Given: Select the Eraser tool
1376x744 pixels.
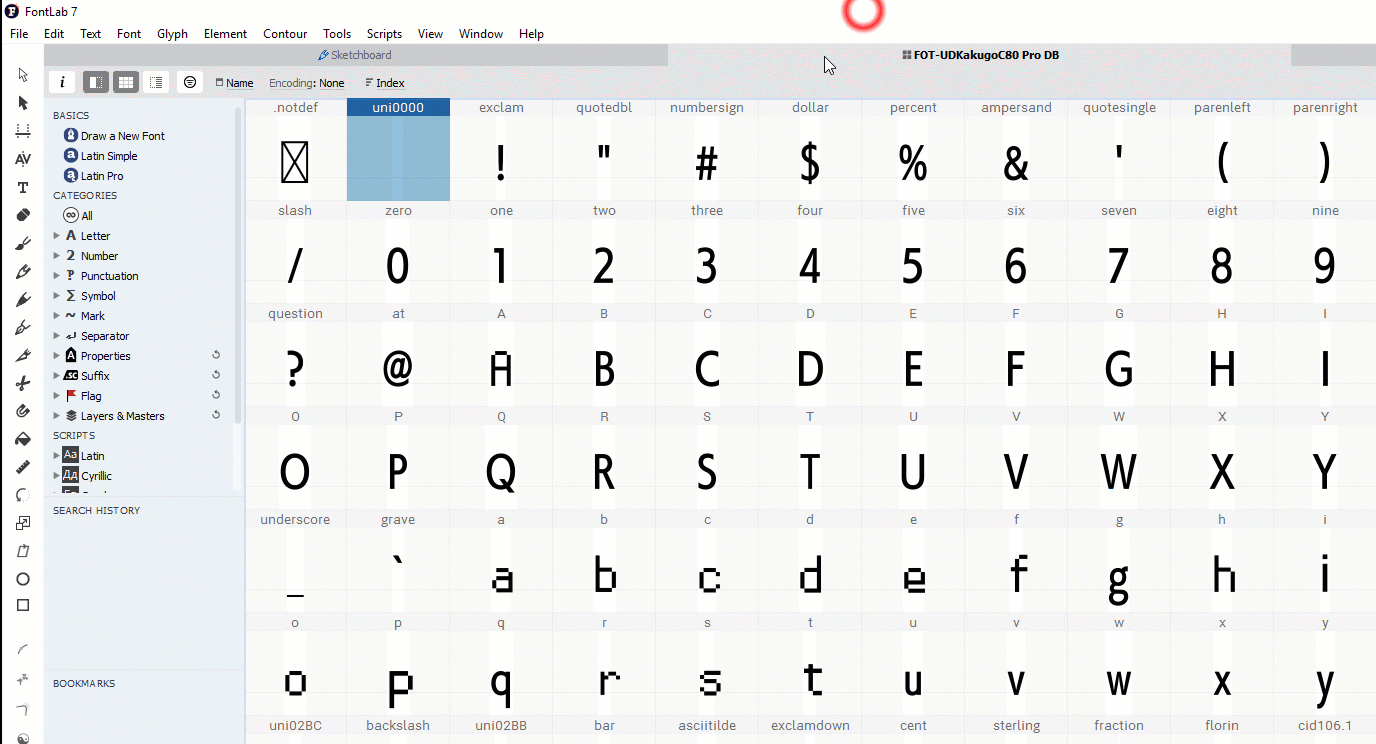Looking at the screenshot, I should point(23,215).
